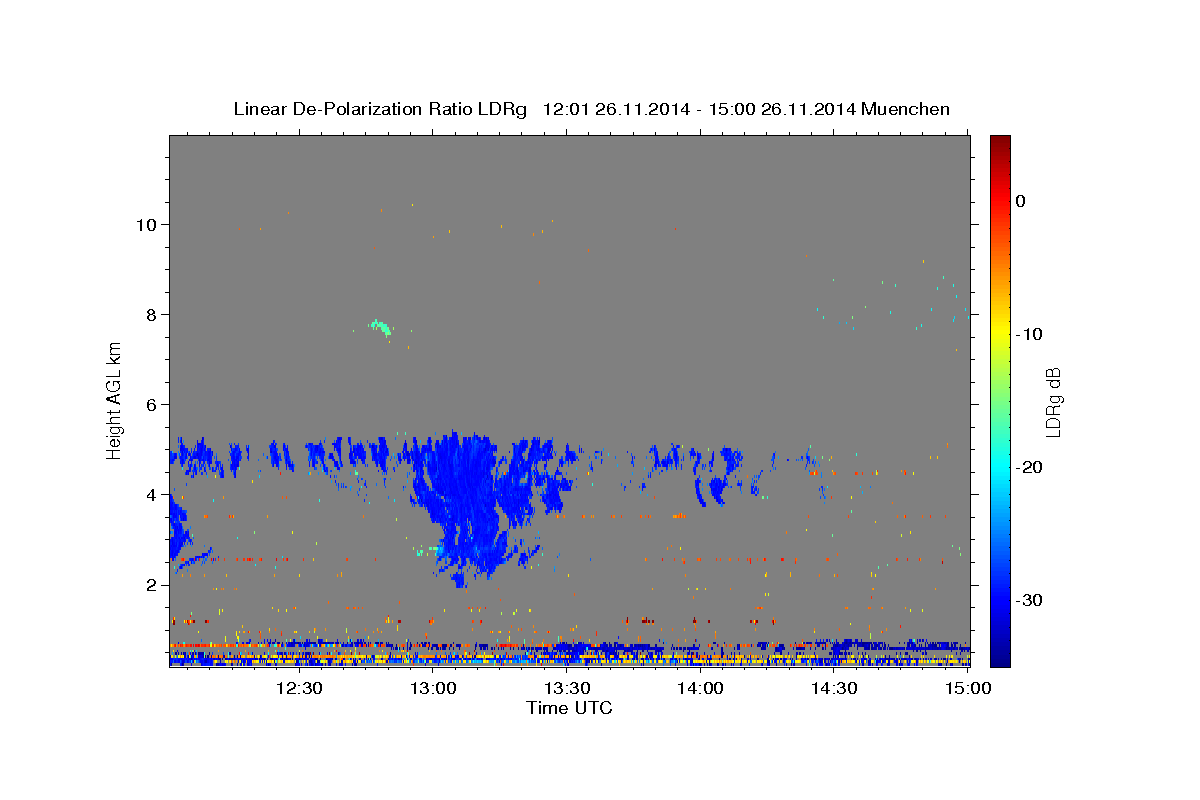Click the 14:30 time axis tick label
Viewport: 1200px width, 800px height.
pos(835,688)
